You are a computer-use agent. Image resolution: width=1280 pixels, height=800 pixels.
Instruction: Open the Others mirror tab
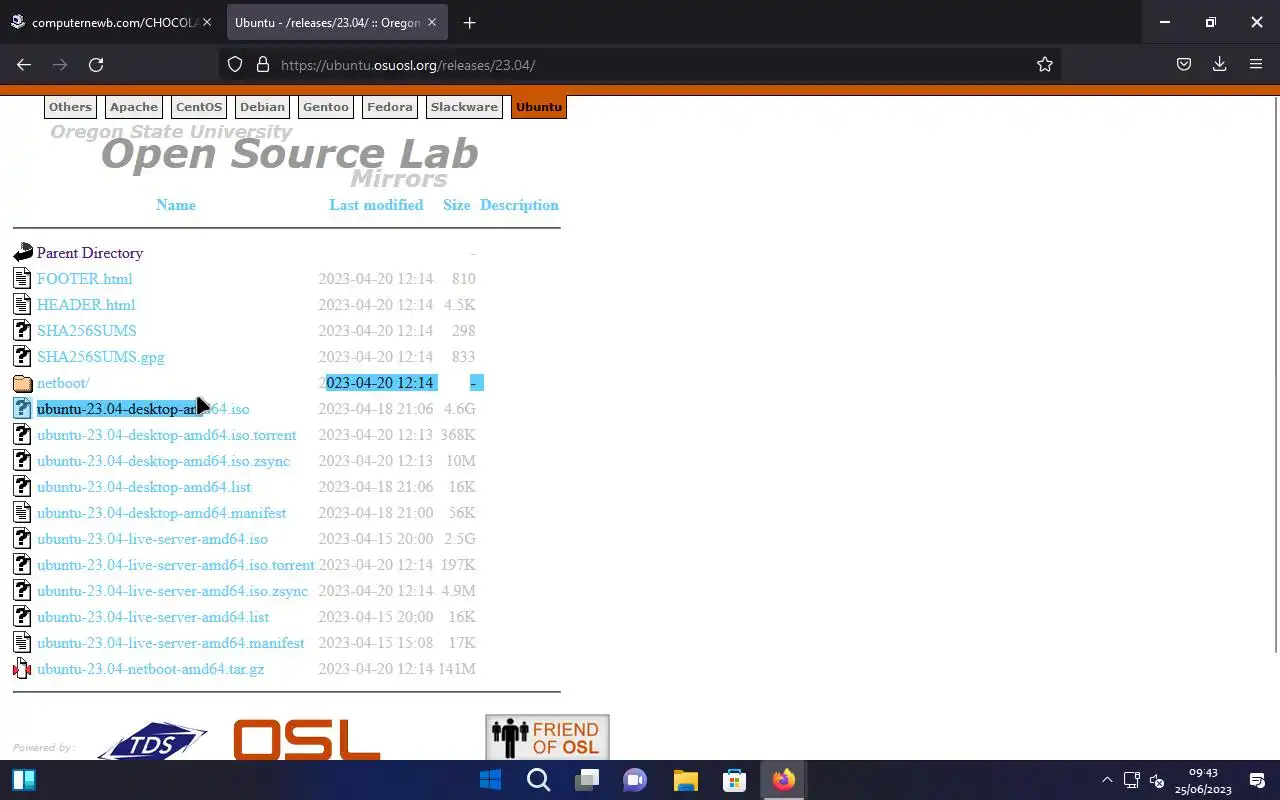point(70,107)
